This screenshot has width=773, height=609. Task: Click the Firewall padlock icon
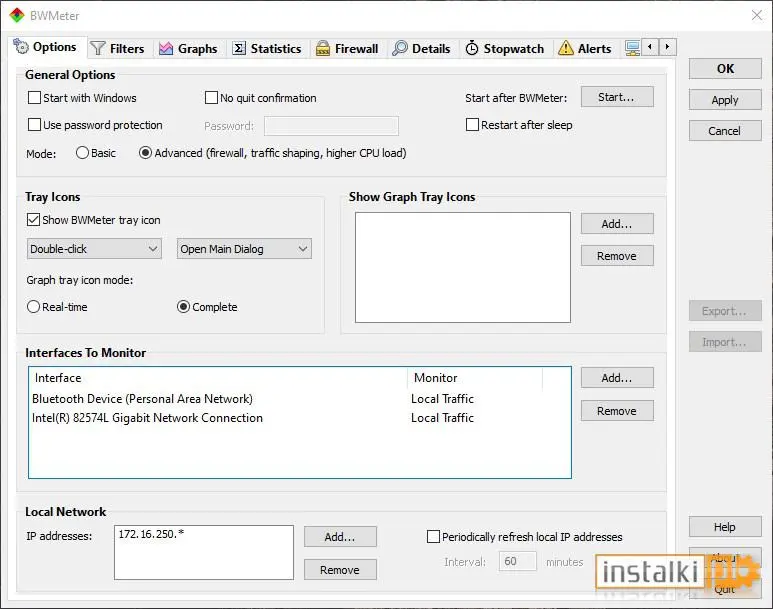click(322, 48)
